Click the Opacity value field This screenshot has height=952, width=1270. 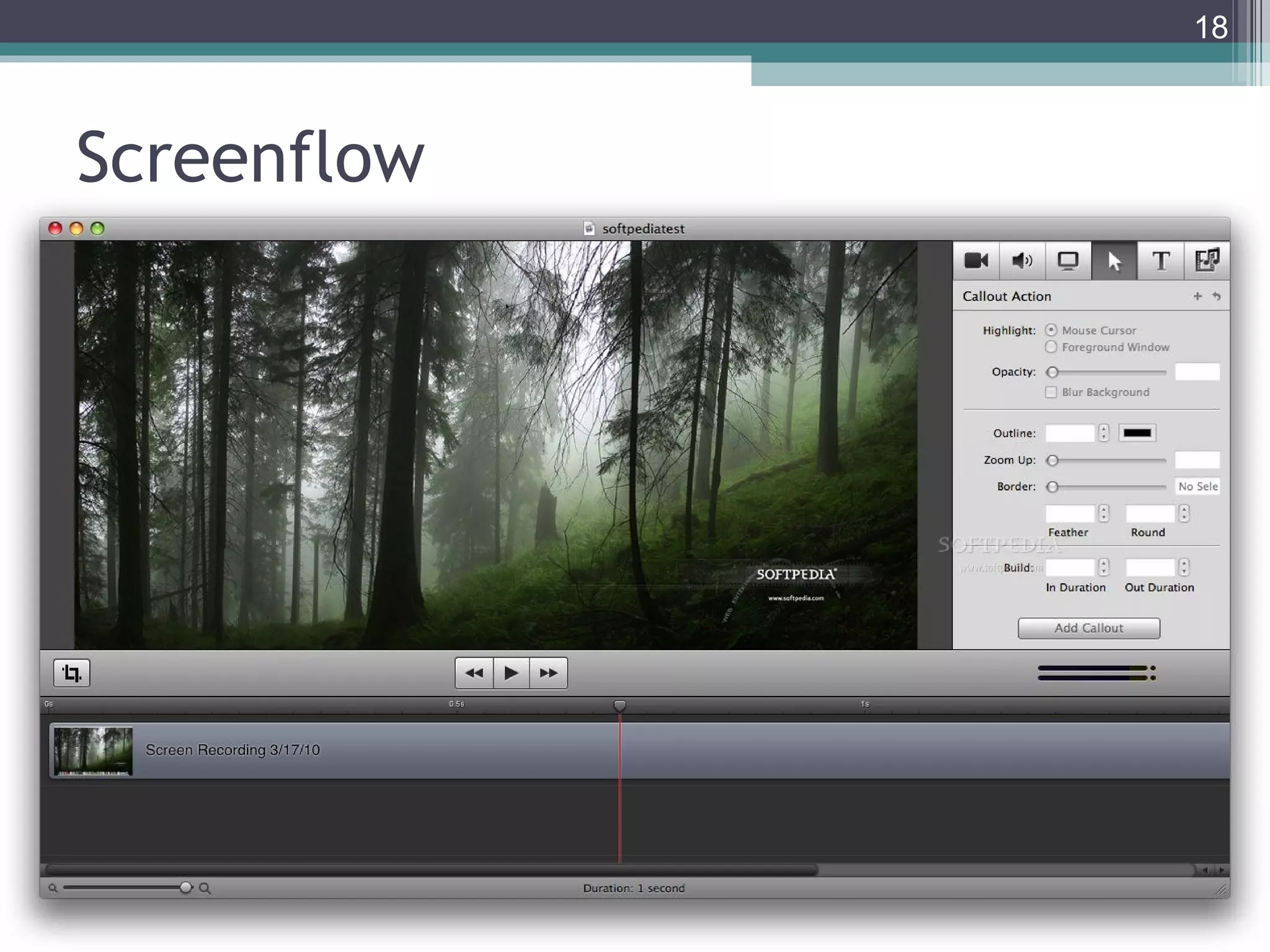click(x=1197, y=372)
